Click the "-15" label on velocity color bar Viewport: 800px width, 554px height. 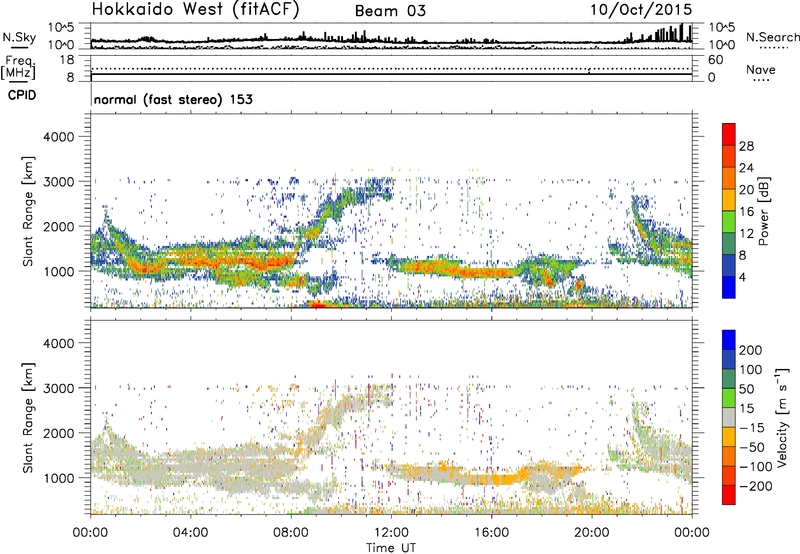pos(751,428)
